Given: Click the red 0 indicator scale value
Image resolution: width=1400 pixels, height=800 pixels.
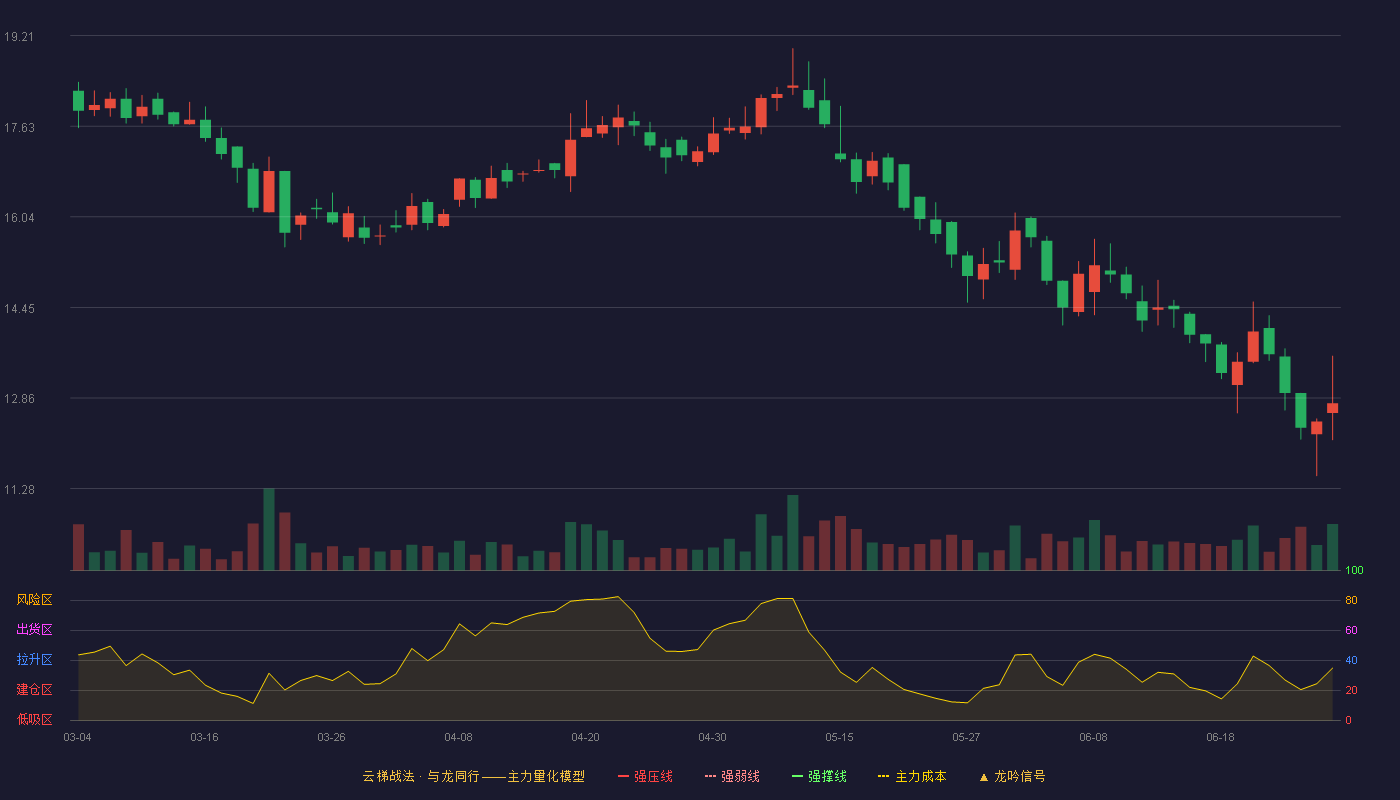Looking at the screenshot, I should click(x=1348, y=720).
